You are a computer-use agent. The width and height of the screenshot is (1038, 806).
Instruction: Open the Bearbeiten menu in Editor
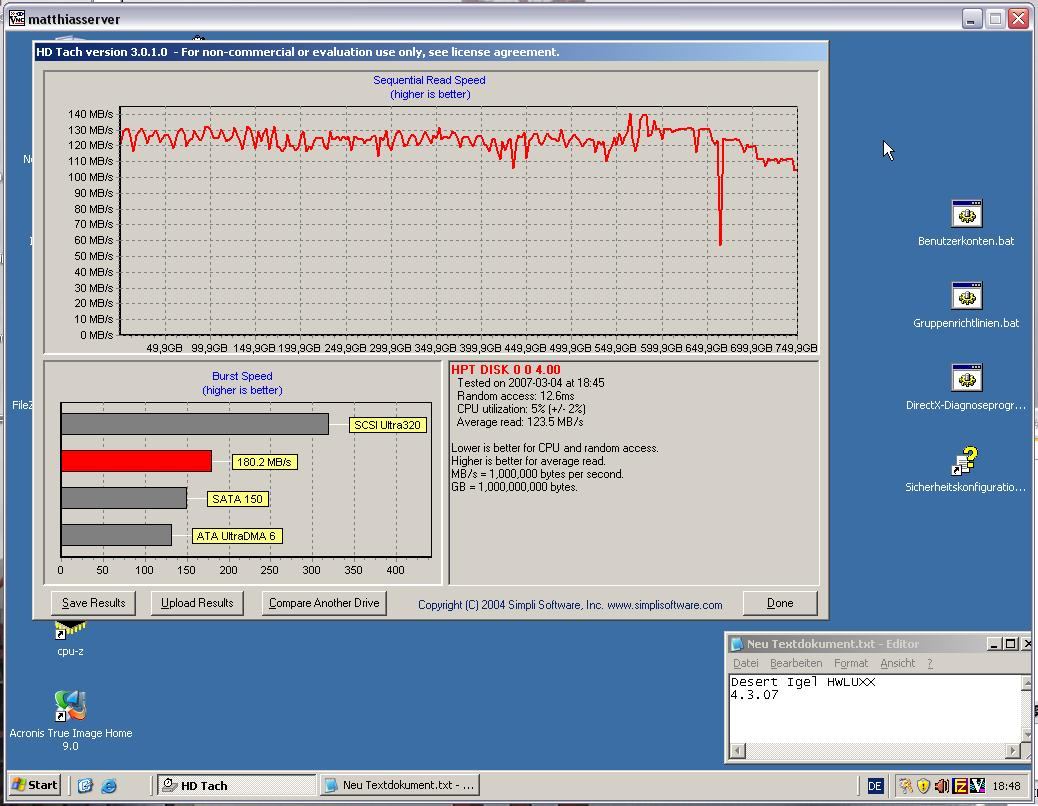pos(796,663)
